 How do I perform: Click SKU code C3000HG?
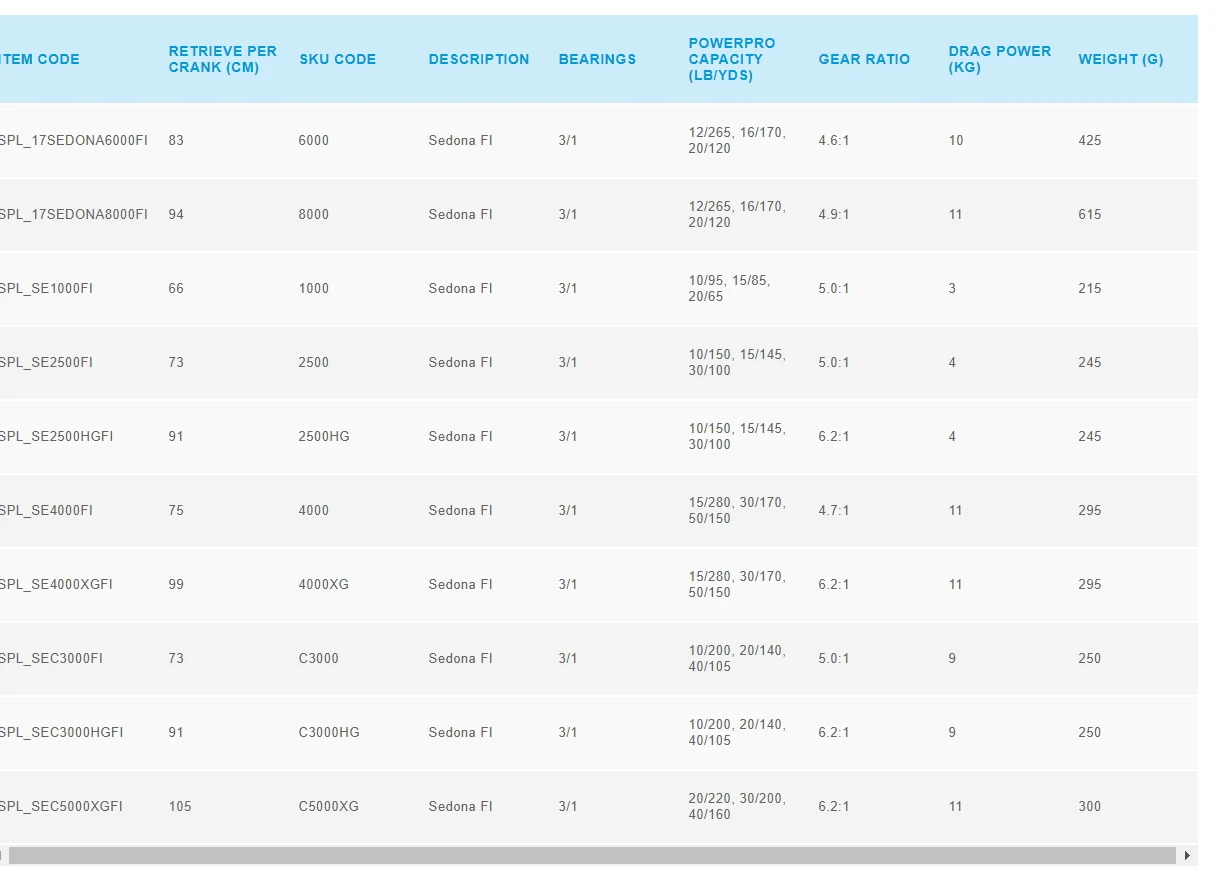click(329, 732)
